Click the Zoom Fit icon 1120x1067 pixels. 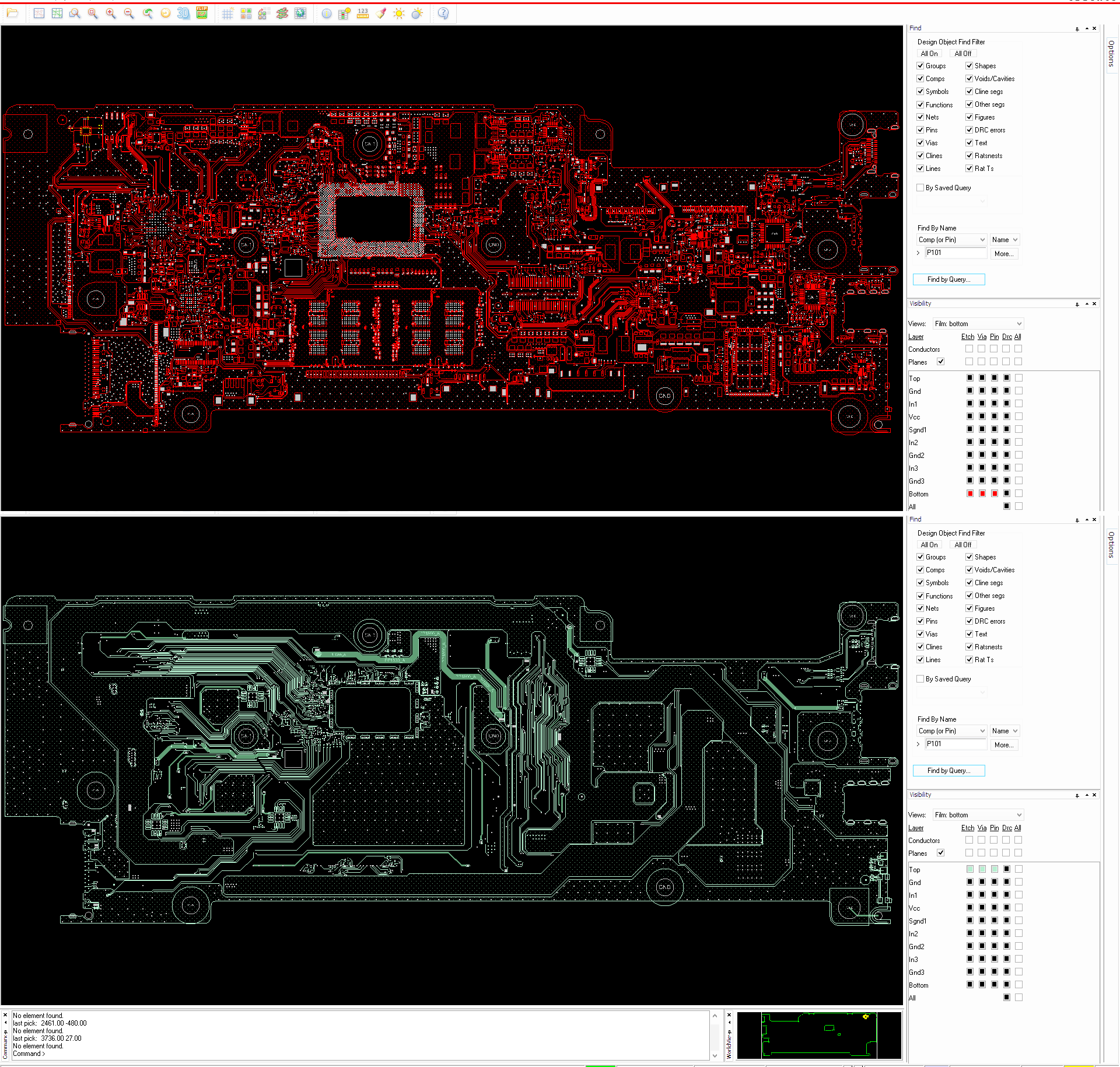(x=93, y=13)
